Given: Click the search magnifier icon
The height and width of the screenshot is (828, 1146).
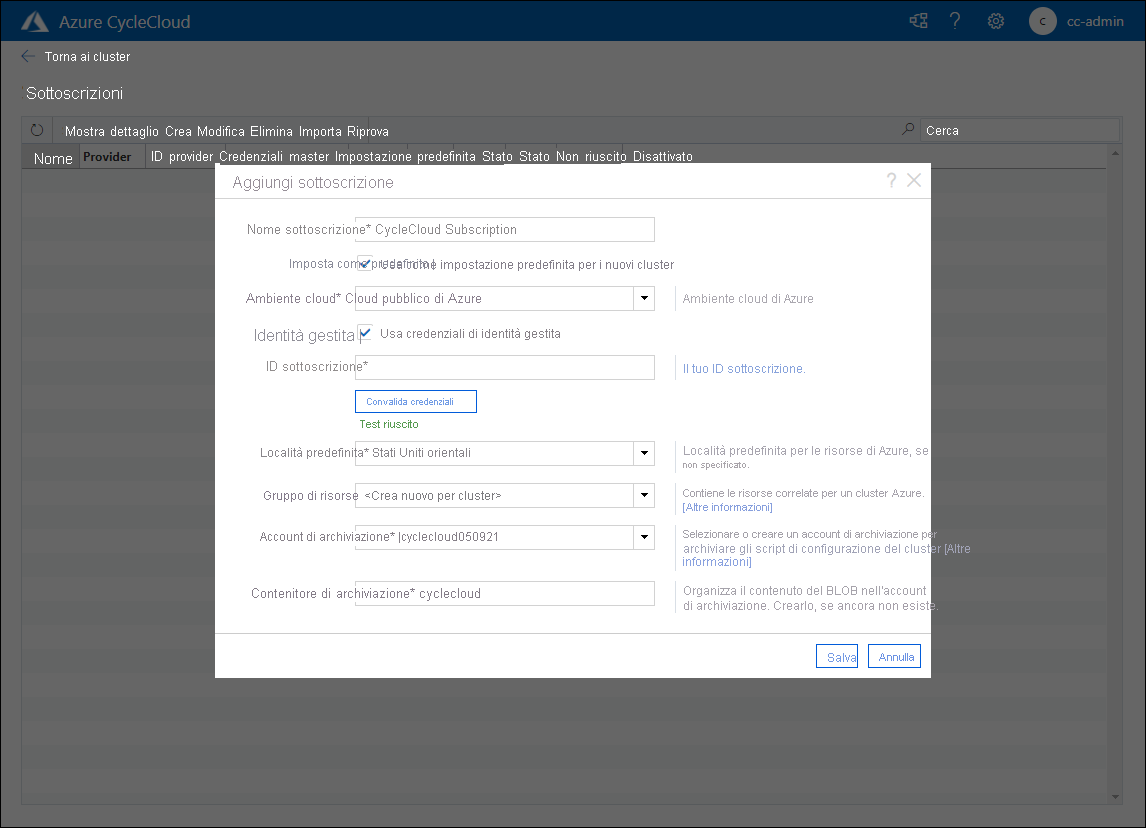Looking at the screenshot, I should coord(907,129).
